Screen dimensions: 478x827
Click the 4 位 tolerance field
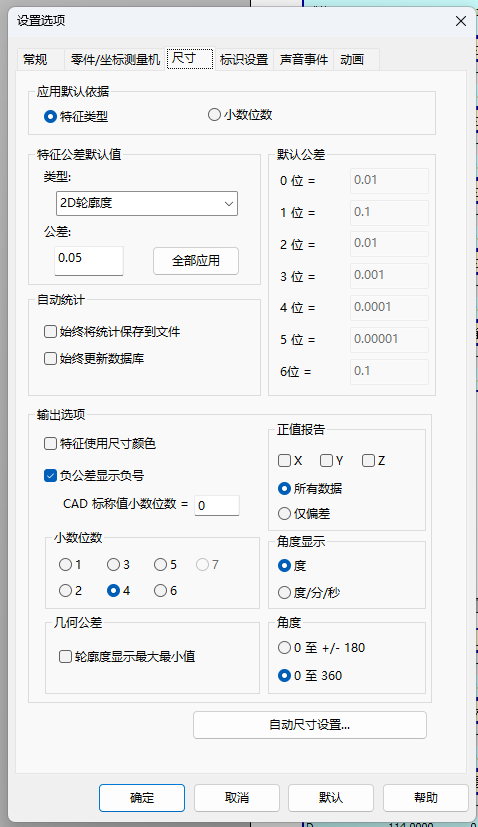pyautogui.click(x=389, y=308)
